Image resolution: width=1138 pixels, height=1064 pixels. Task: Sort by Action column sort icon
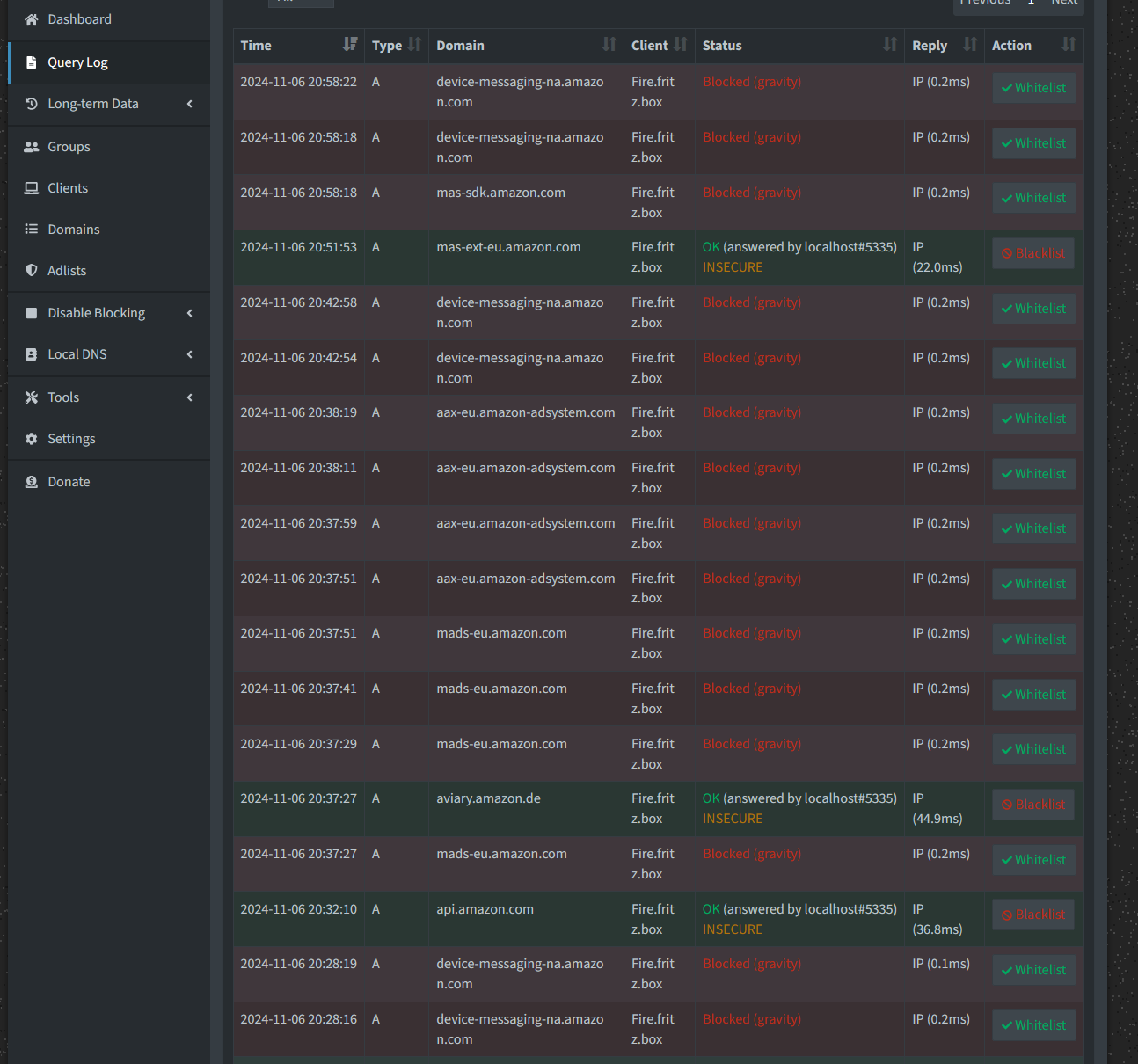[1069, 44]
